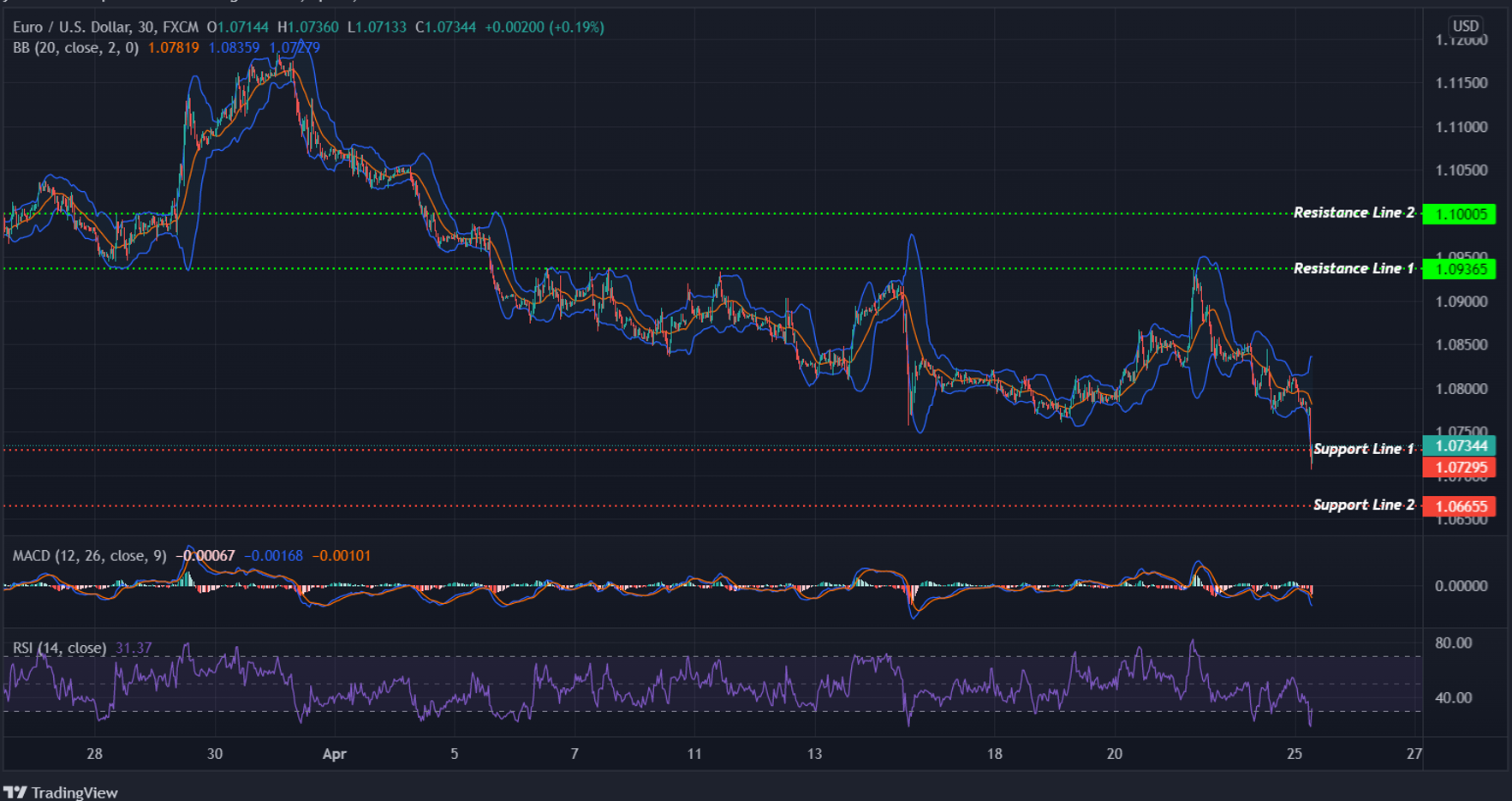
Task: Click the RSI (14, close) indicator label
Action: click(x=59, y=648)
